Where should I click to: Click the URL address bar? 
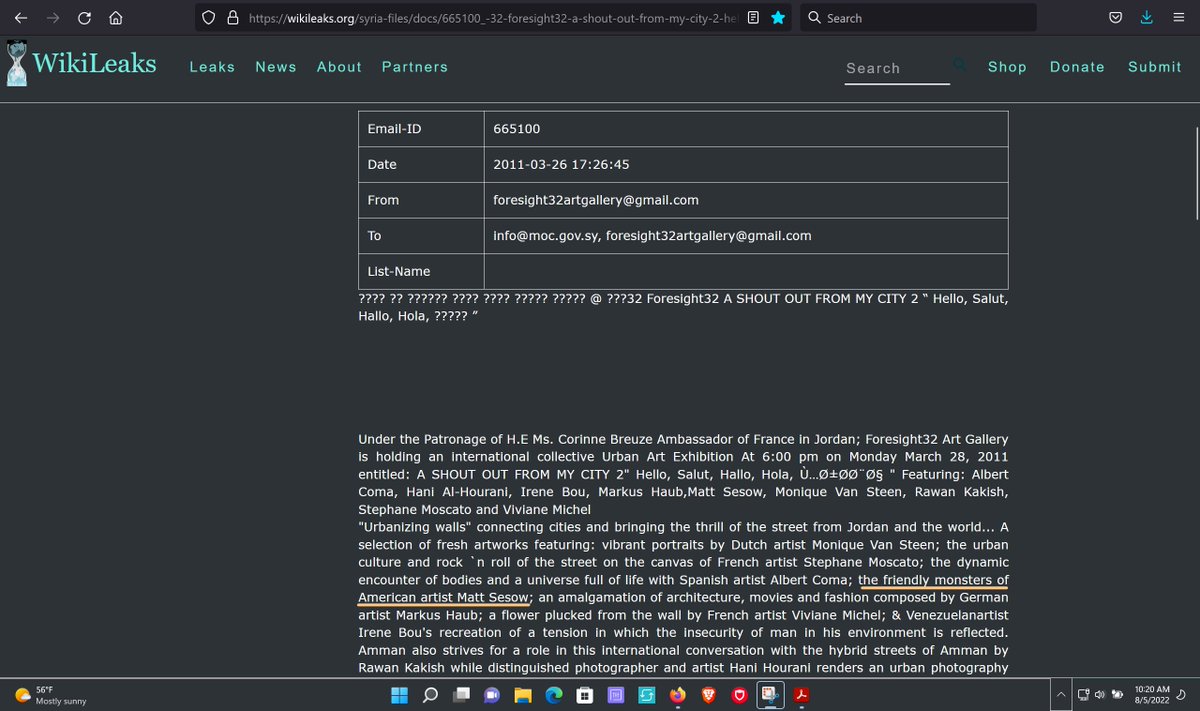coord(492,18)
